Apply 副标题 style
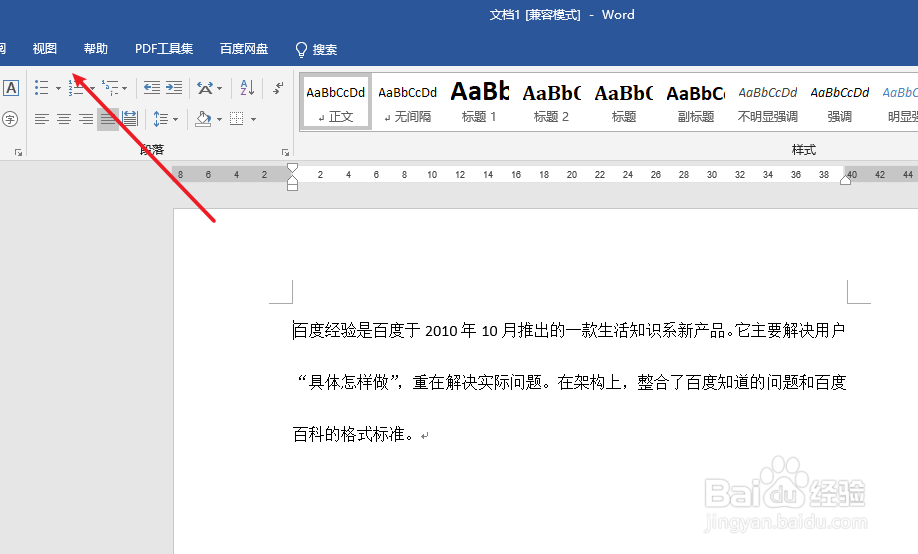918x554 pixels. [x=696, y=101]
